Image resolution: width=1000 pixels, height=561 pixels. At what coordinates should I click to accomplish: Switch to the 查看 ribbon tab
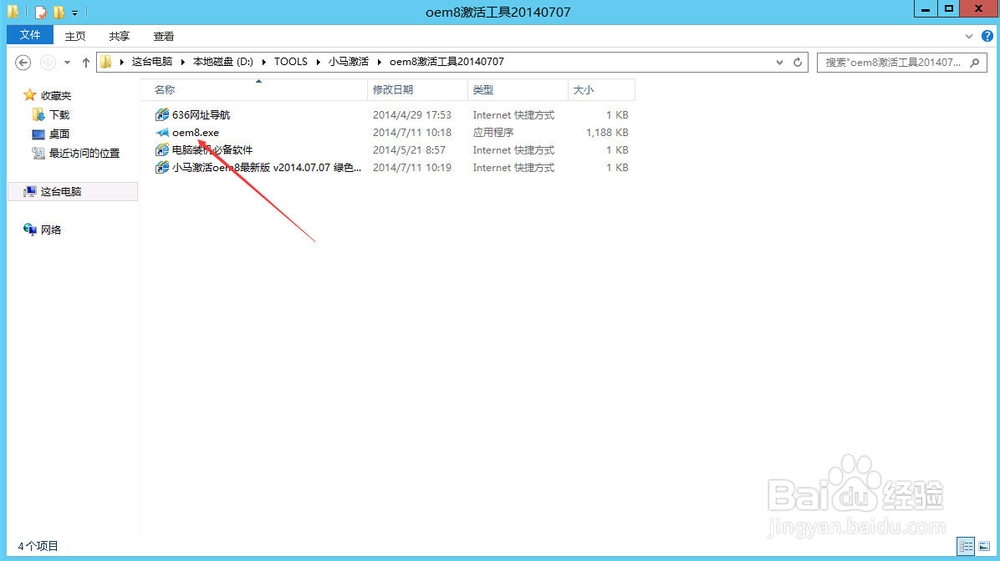pyautogui.click(x=164, y=36)
